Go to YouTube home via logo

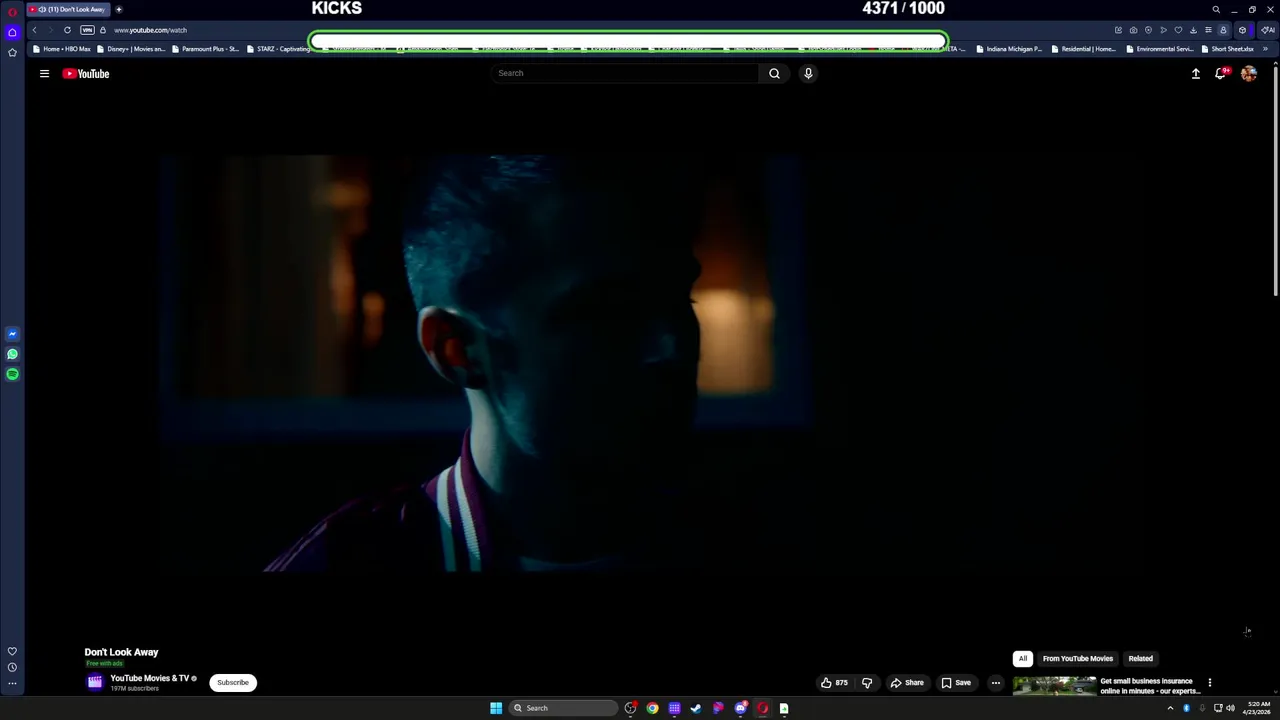coord(86,73)
